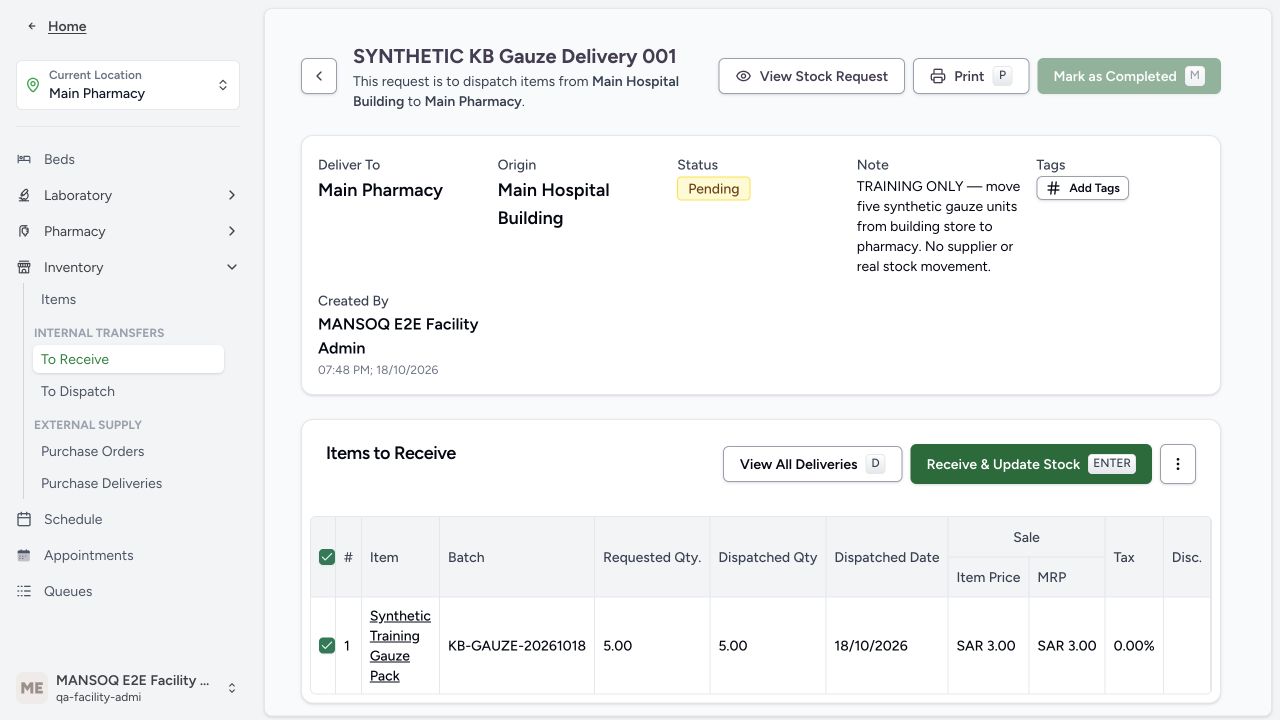Click the Beds icon in sidebar

pyautogui.click(x=24, y=159)
